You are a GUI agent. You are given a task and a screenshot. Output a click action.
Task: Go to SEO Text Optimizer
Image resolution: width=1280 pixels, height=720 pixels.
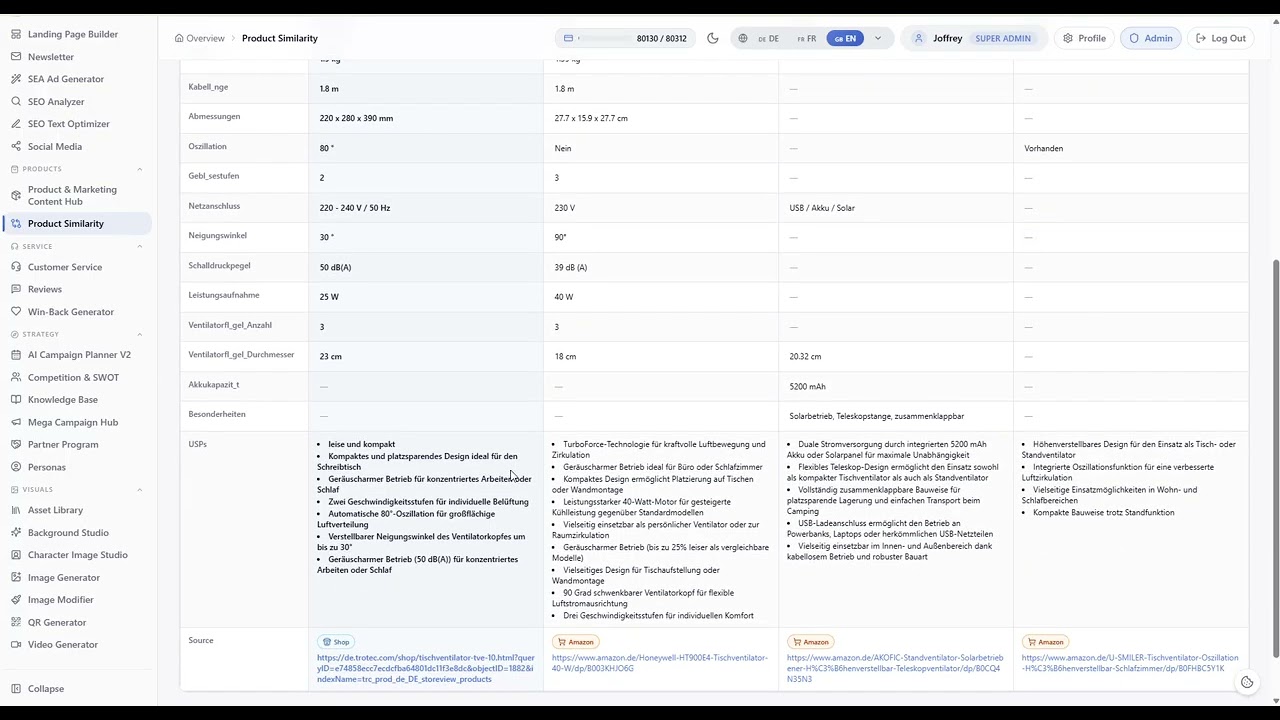[69, 124]
